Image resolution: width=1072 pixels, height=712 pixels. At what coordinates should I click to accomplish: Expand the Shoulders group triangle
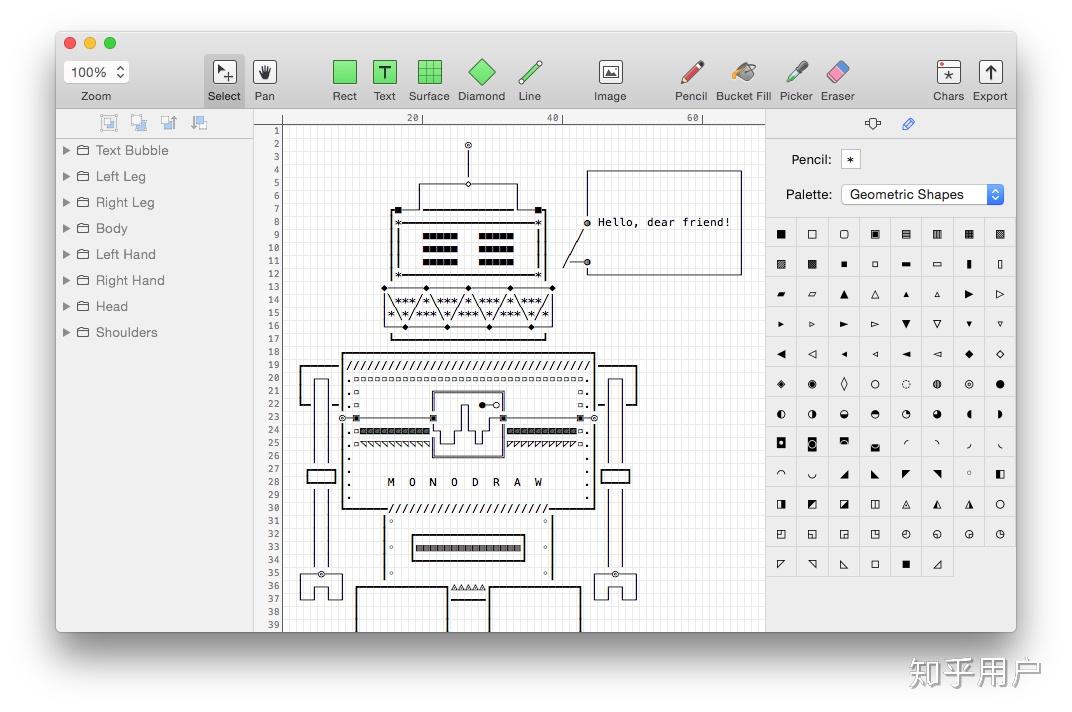pos(66,332)
